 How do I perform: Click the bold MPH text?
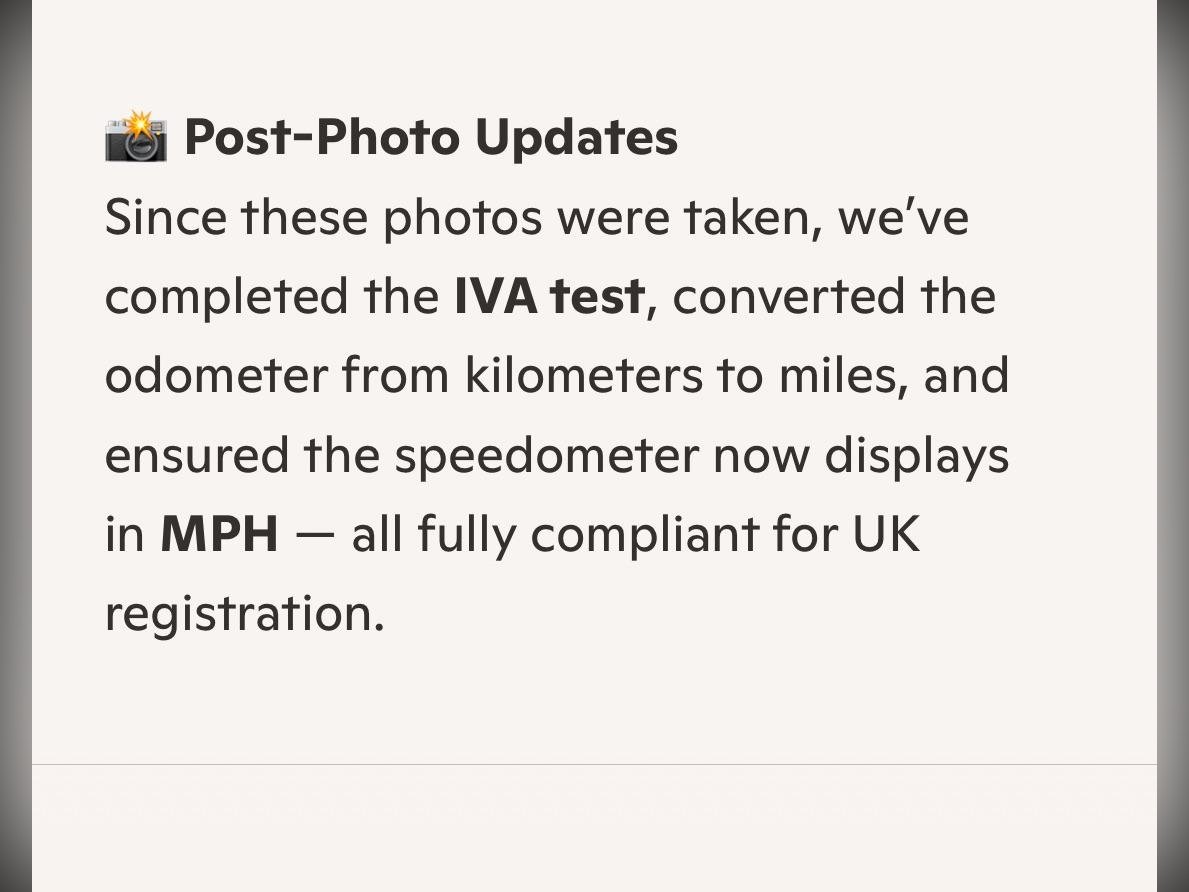pyautogui.click(x=219, y=534)
